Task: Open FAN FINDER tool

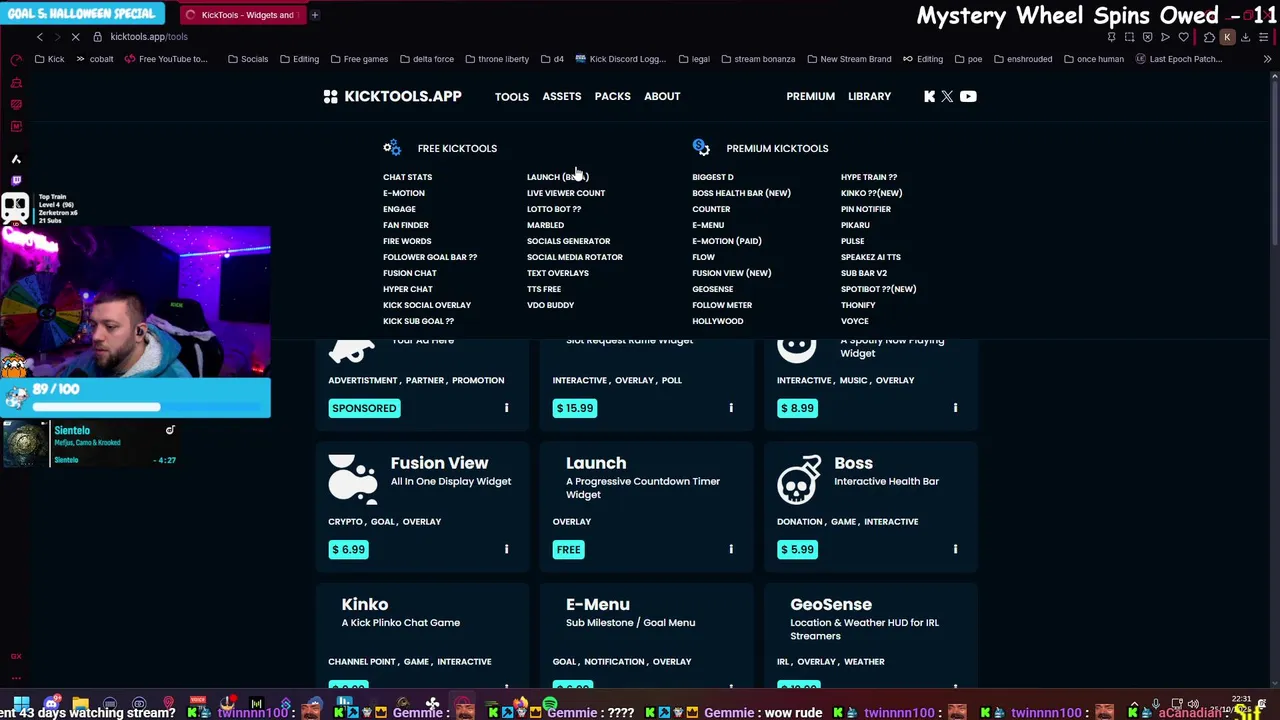Action: (405, 225)
